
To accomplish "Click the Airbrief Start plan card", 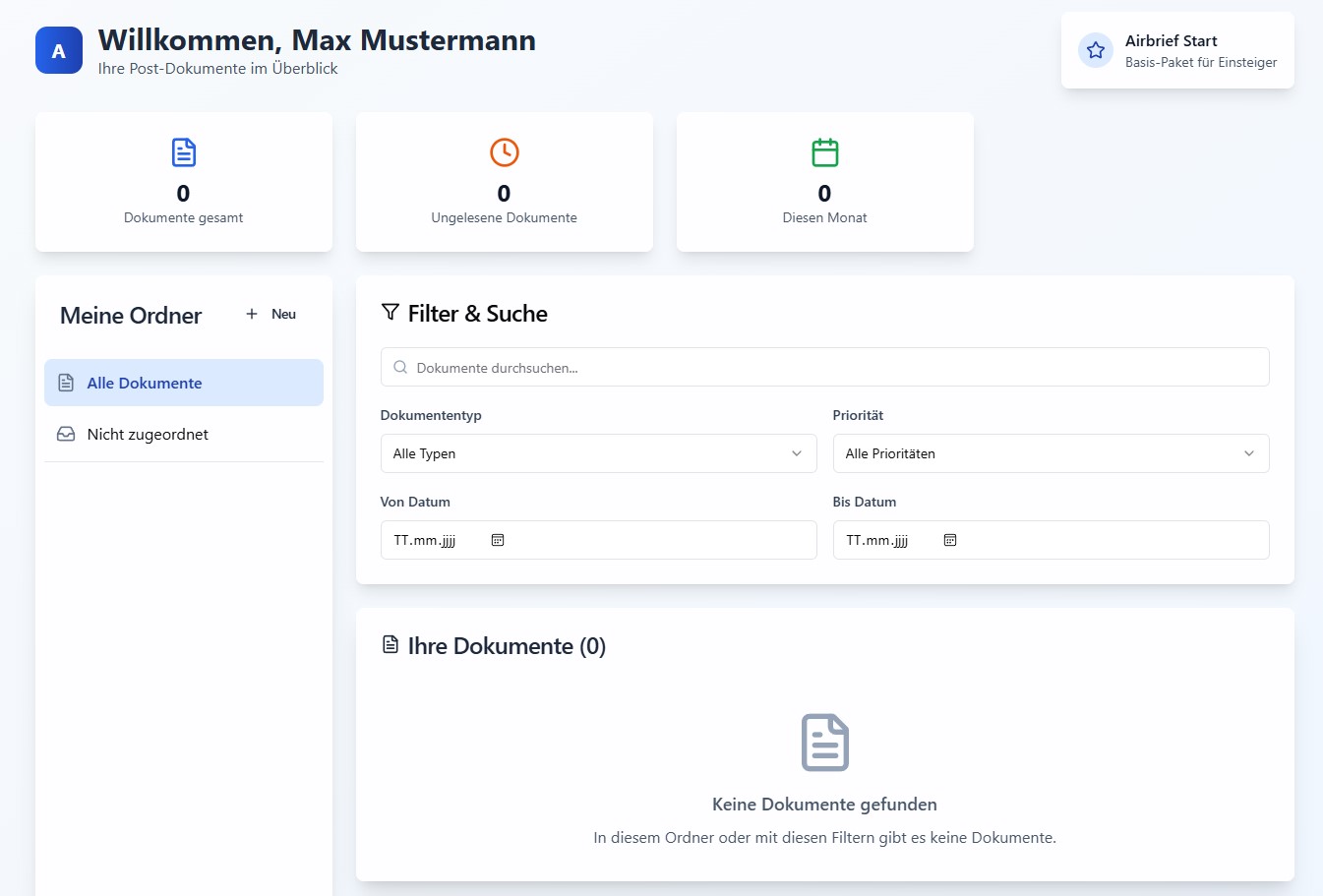I will 1177,49.
